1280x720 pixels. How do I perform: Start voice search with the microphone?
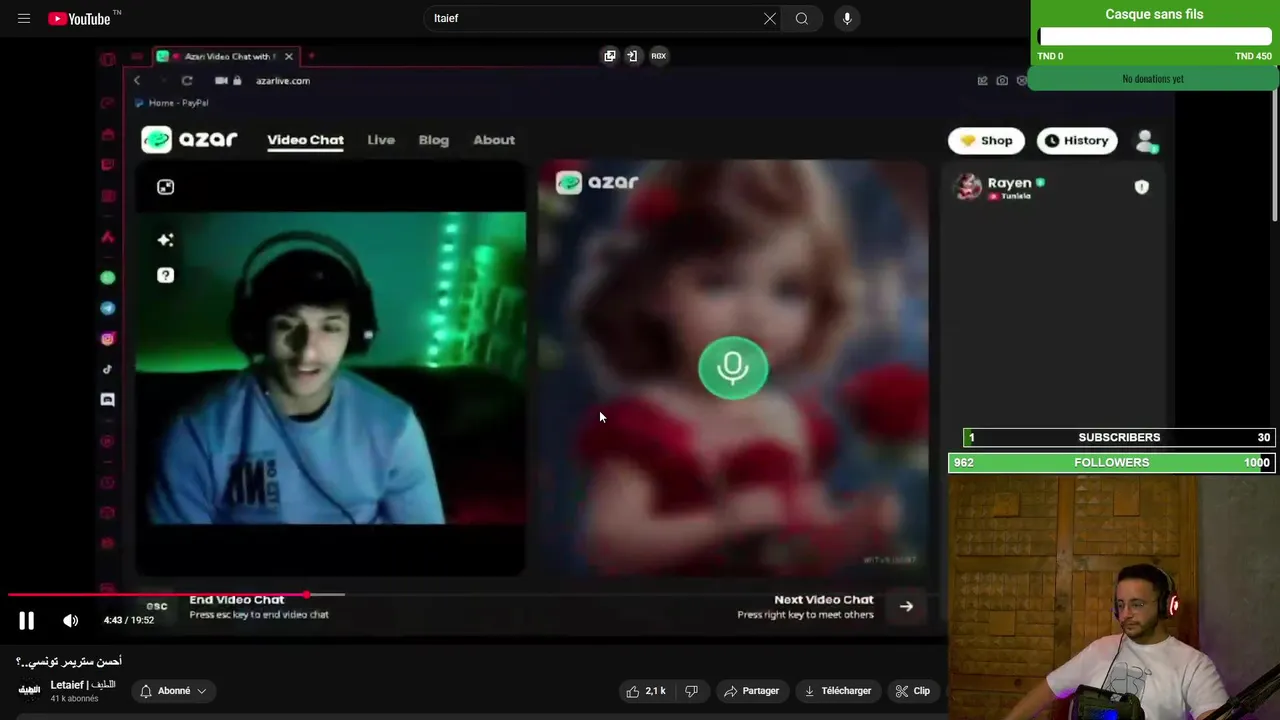tap(847, 18)
